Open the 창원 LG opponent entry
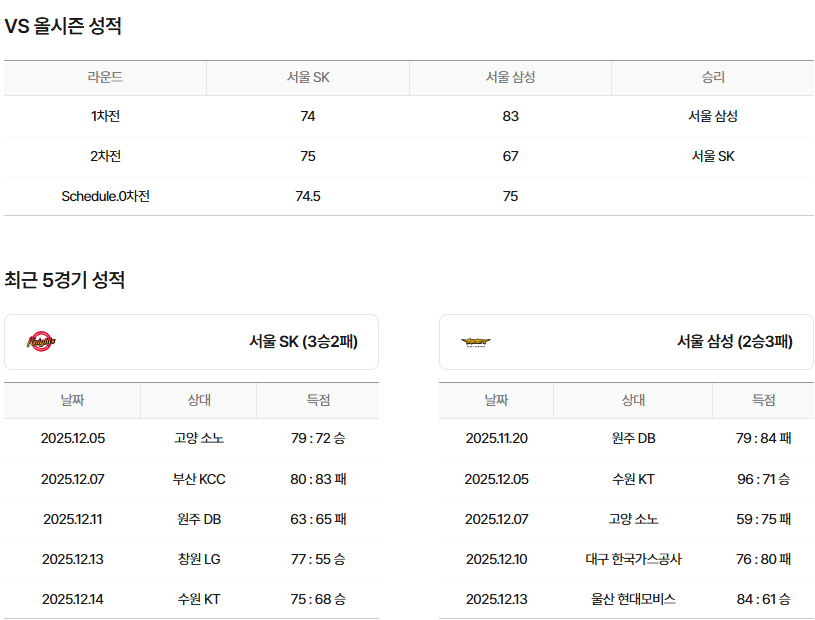815x620 pixels. click(x=199, y=559)
